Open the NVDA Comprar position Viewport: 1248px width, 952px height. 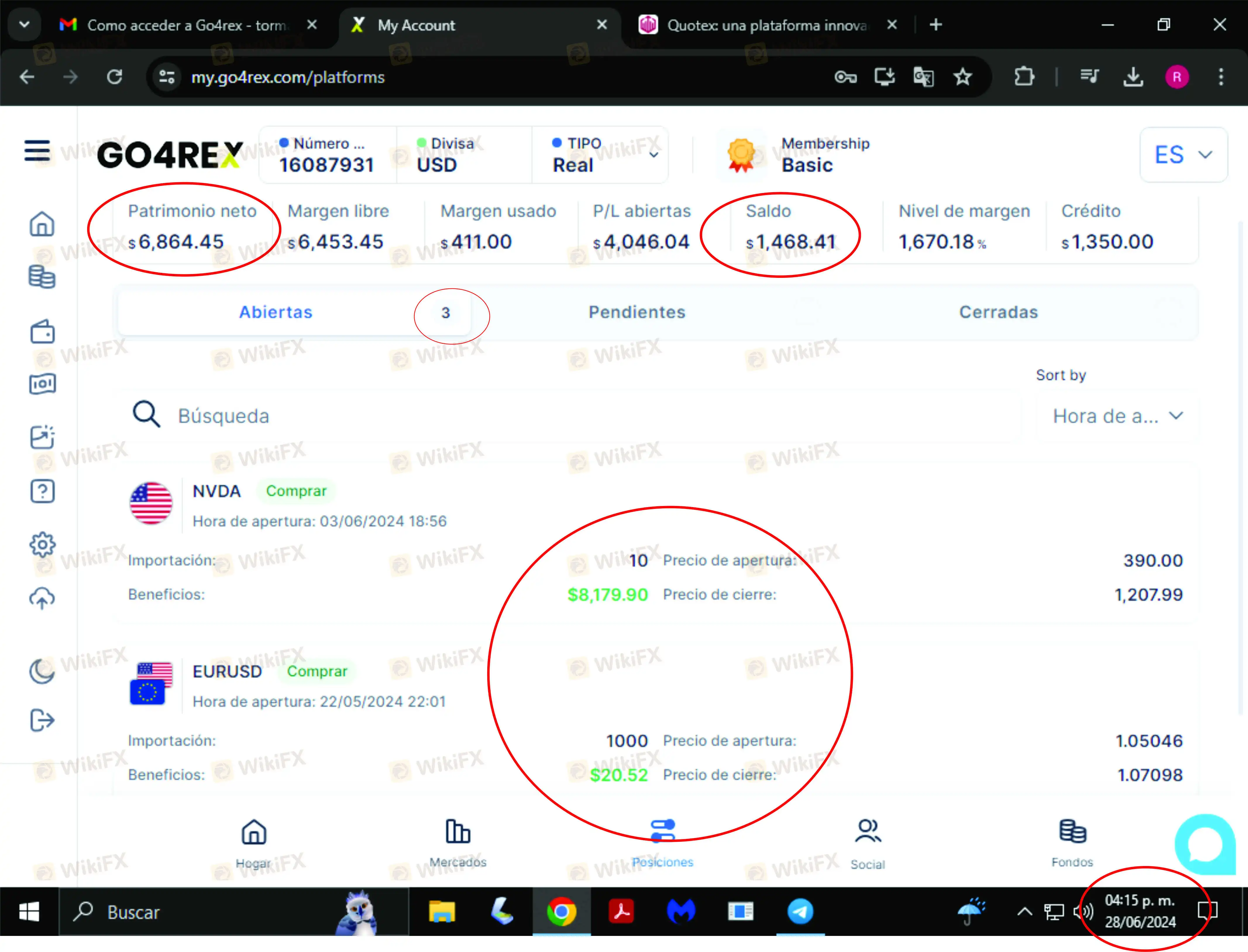point(656,544)
